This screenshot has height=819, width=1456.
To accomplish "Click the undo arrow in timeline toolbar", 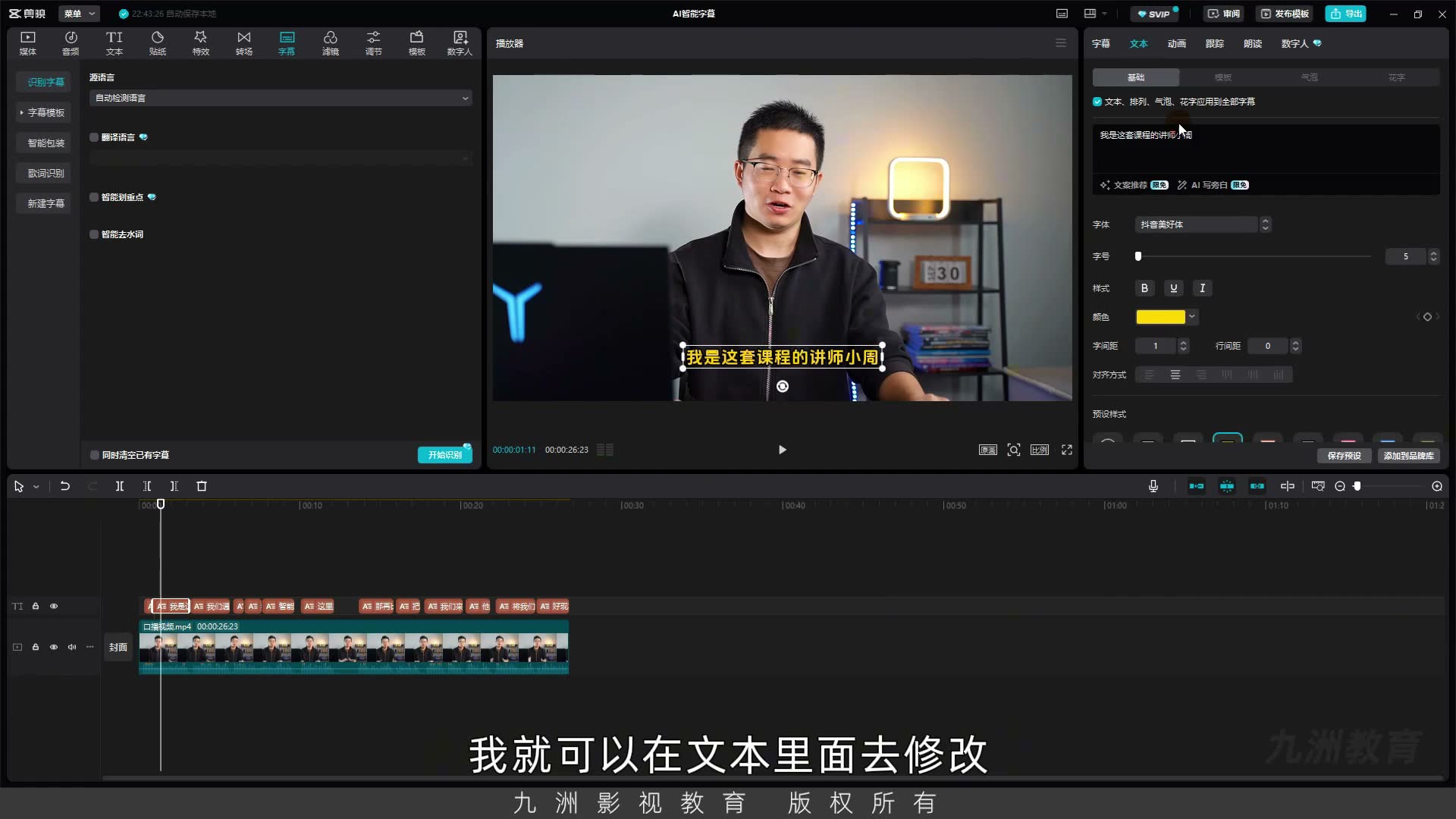I will click(65, 486).
